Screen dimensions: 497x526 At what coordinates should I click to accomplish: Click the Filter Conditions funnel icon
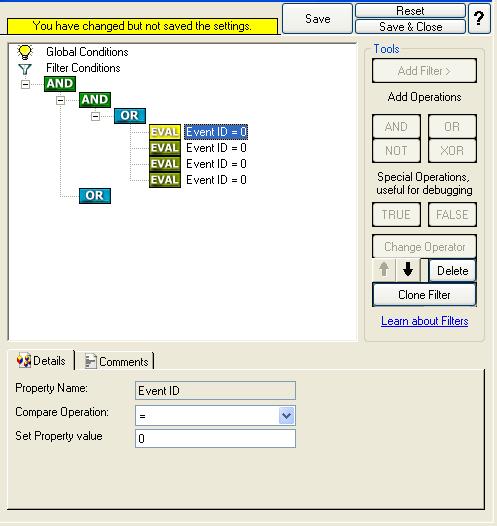(25, 69)
